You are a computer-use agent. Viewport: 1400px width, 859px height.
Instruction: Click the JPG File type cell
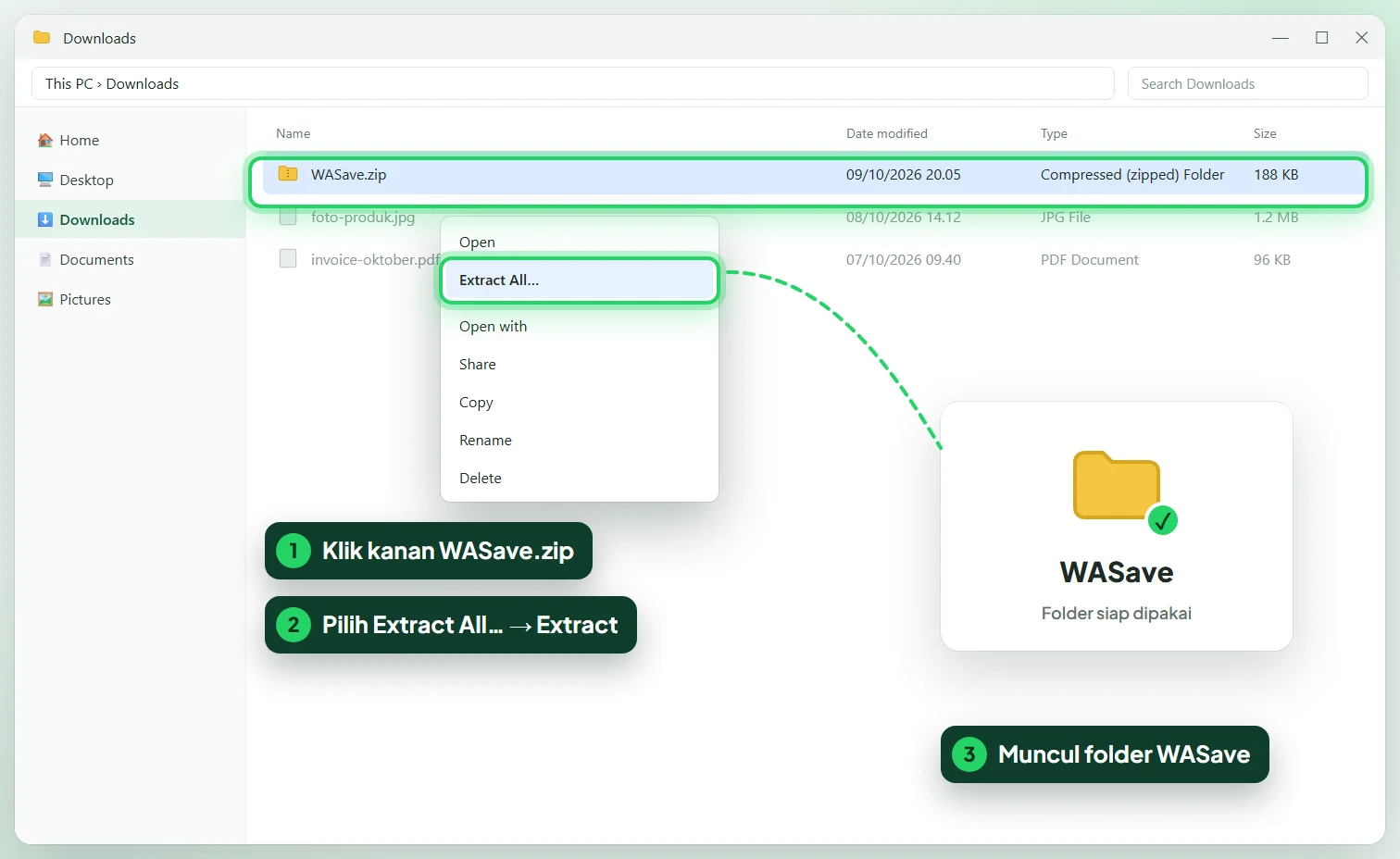[x=1066, y=218]
